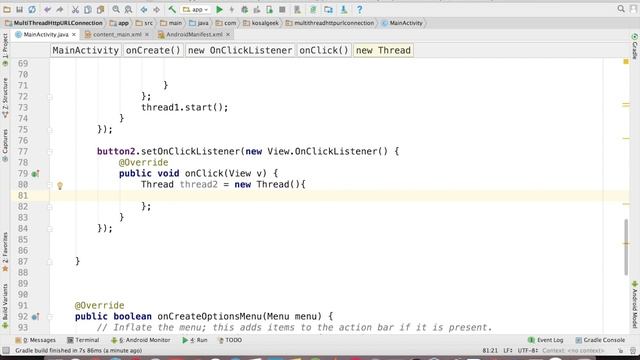Open the Structure side panel
640x360 pixels.
[x=5, y=98]
